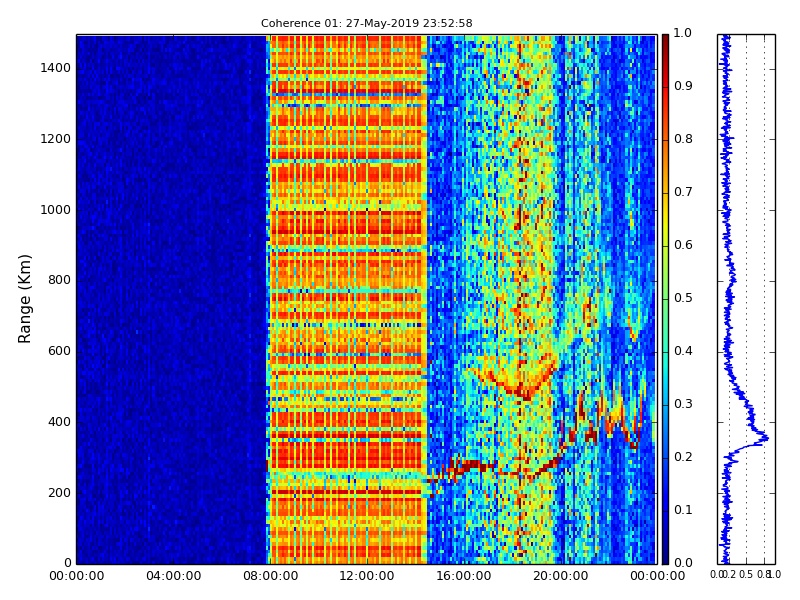This screenshot has width=800, height=600.
Task: Click the 1000 range tick label
Action: coord(56,210)
